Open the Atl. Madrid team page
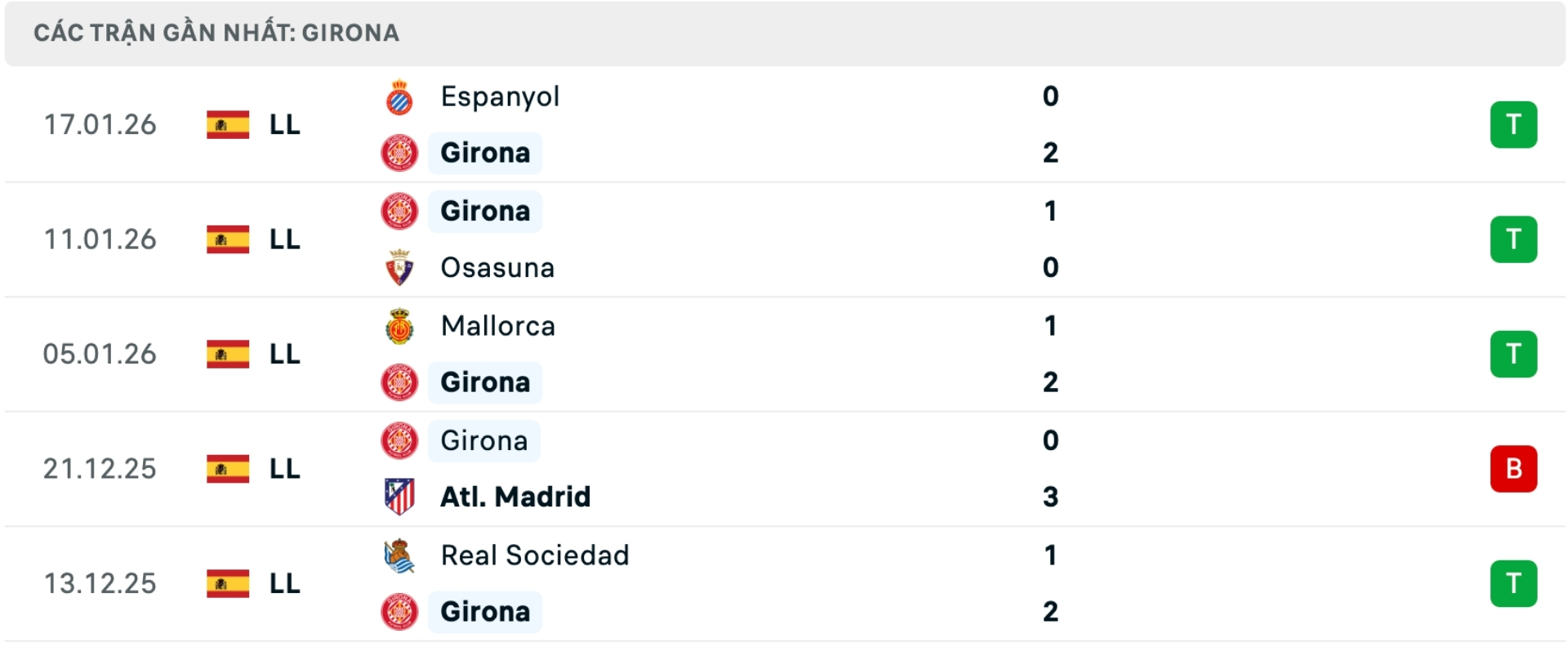1568x647 pixels. pos(515,496)
